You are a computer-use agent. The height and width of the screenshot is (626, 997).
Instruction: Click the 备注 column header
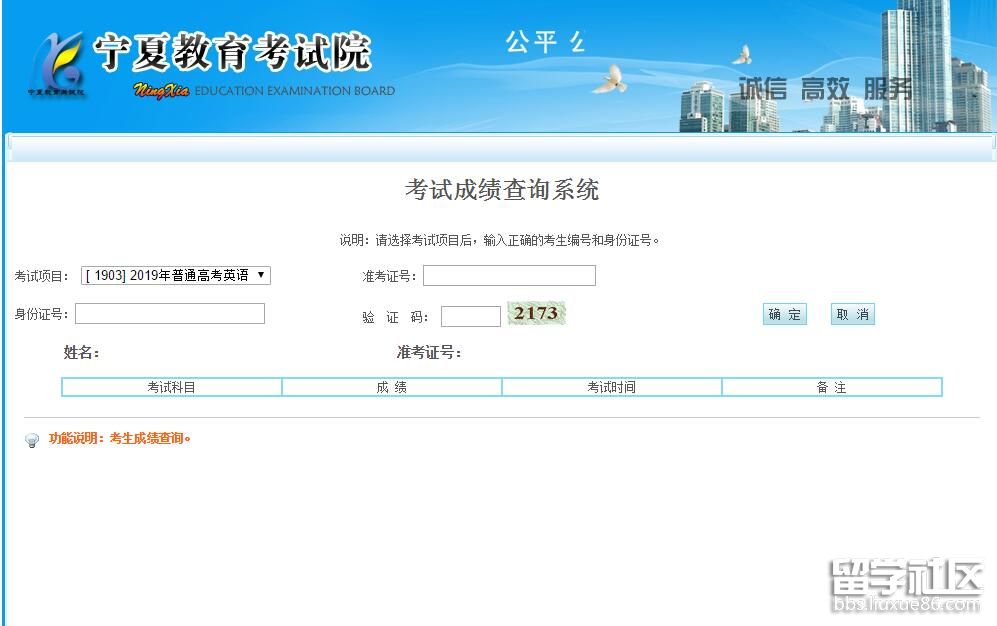click(831, 387)
